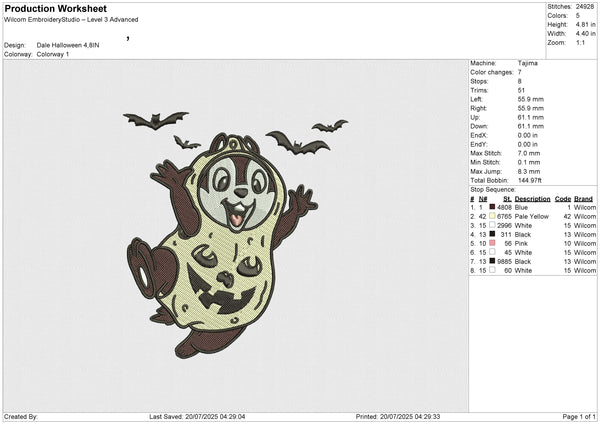Image resolution: width=600 pixels, height=424 pixels.
Task: Select the Code column header
Action: click(x=562, y=198)
